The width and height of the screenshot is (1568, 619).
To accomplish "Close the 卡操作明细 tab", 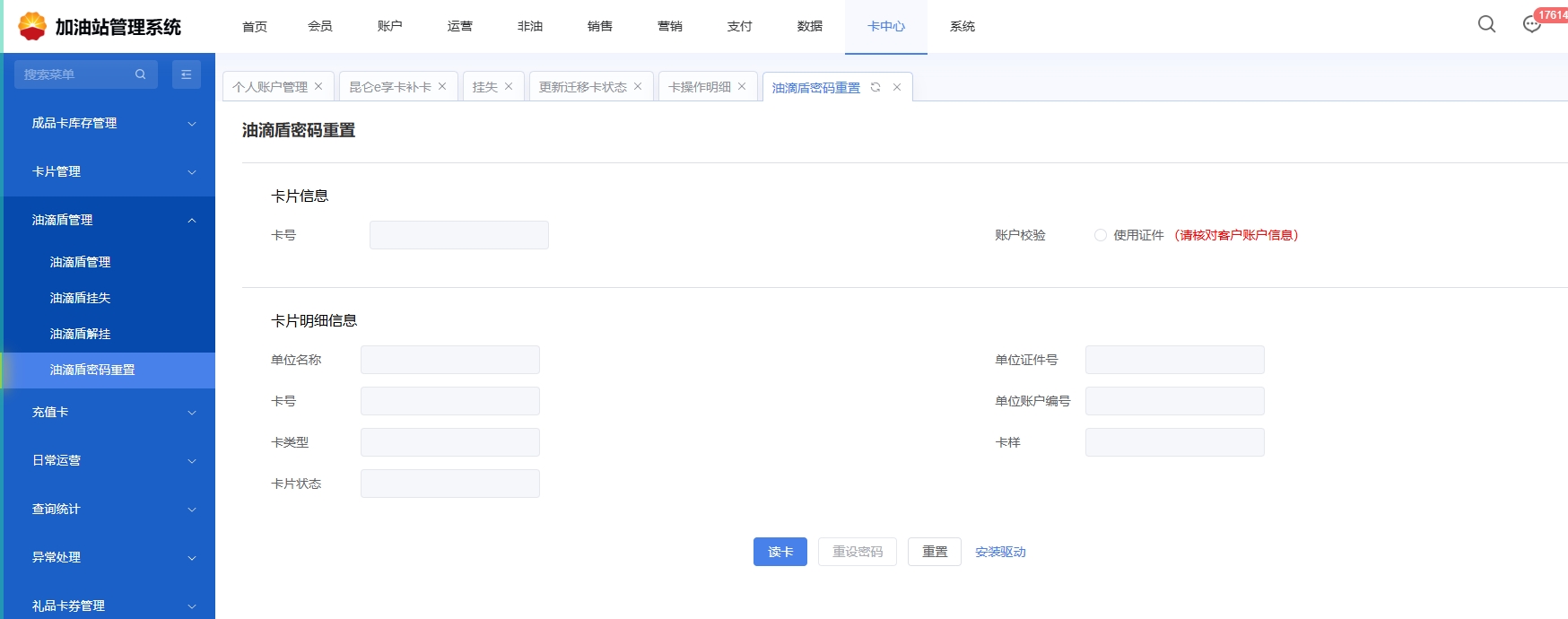I will (x=742, y=86).
